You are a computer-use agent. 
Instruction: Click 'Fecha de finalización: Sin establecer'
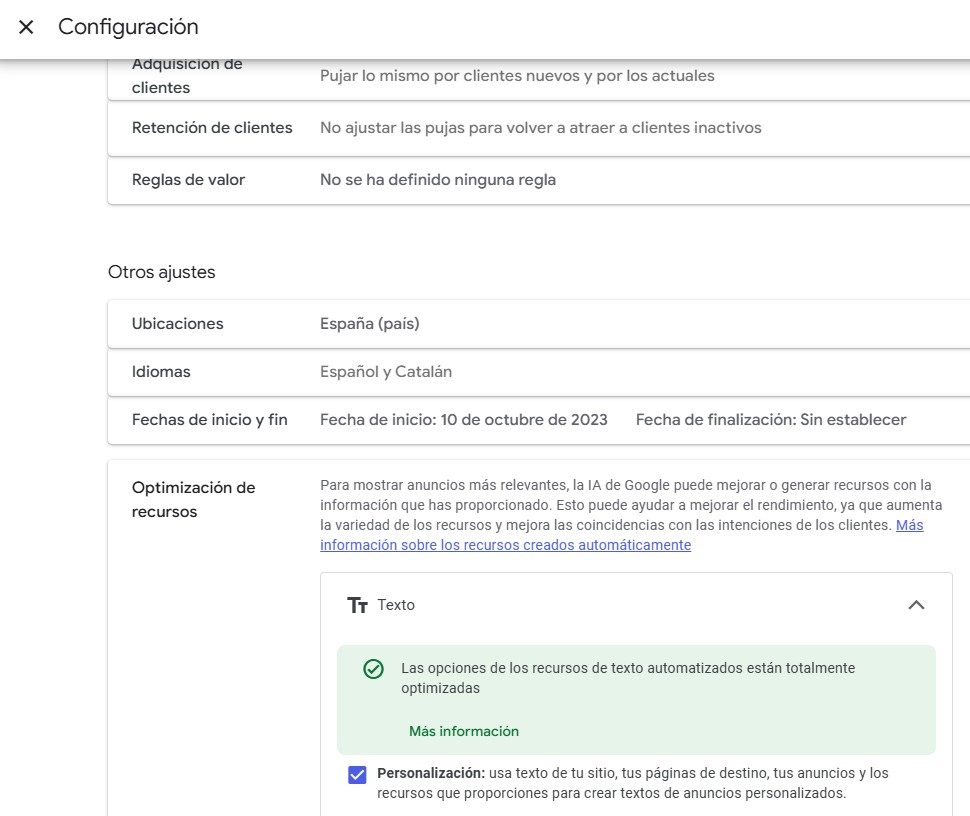[x=771, y=420]
